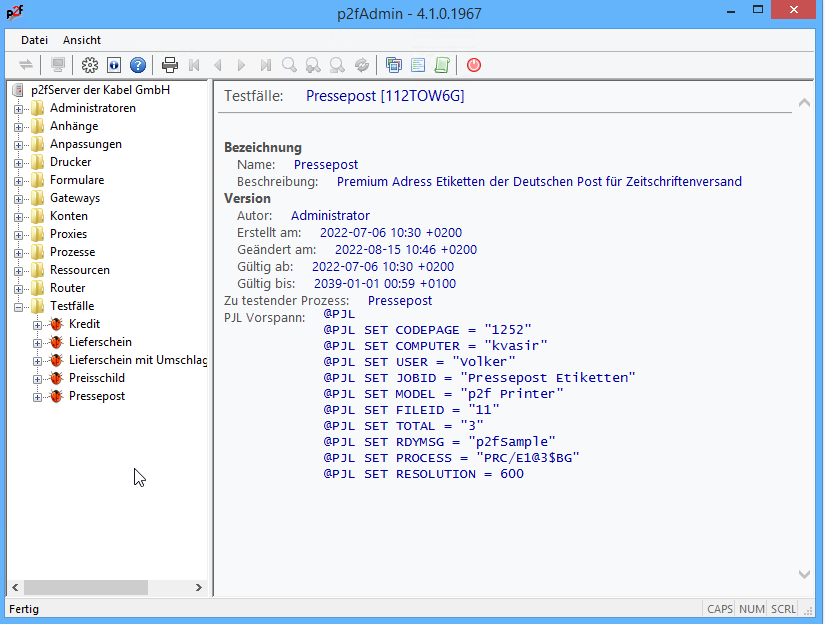The width and height of the screenshot is (825, 624).
Task: Click NUM indicator in the status bar
Action: click(x=752, y=609)
